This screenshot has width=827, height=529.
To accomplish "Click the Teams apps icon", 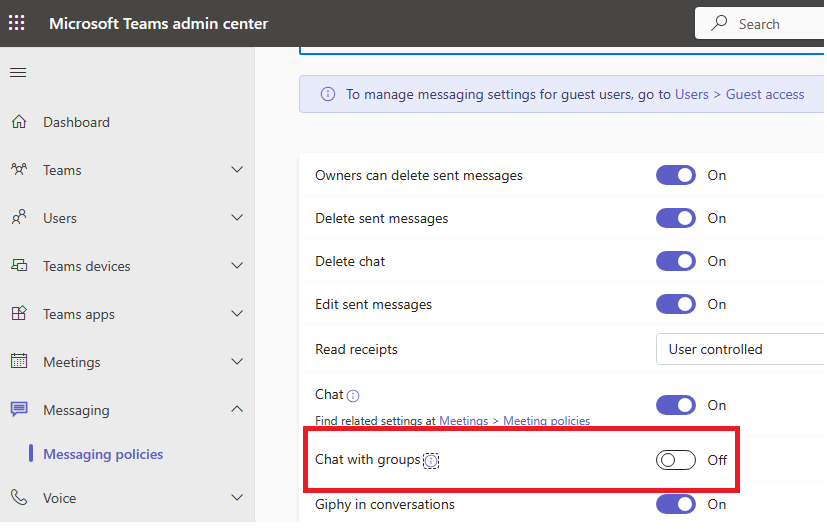I will point(19,313).
